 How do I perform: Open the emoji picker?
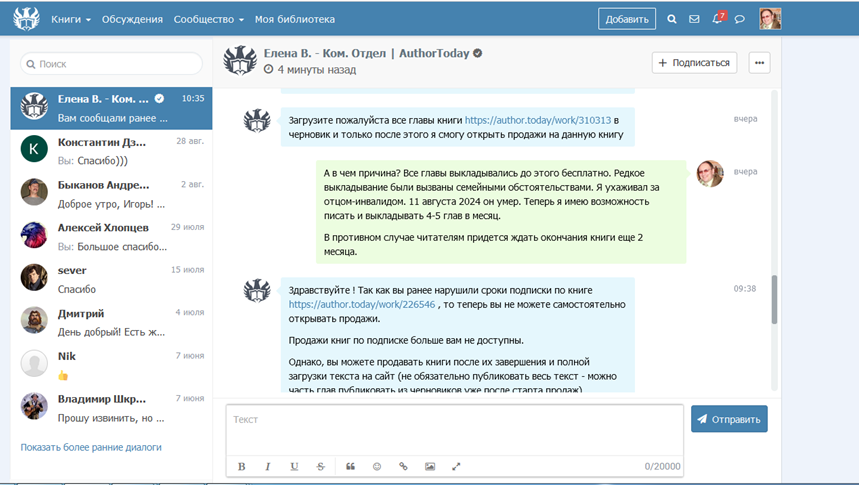click(377, 466)
